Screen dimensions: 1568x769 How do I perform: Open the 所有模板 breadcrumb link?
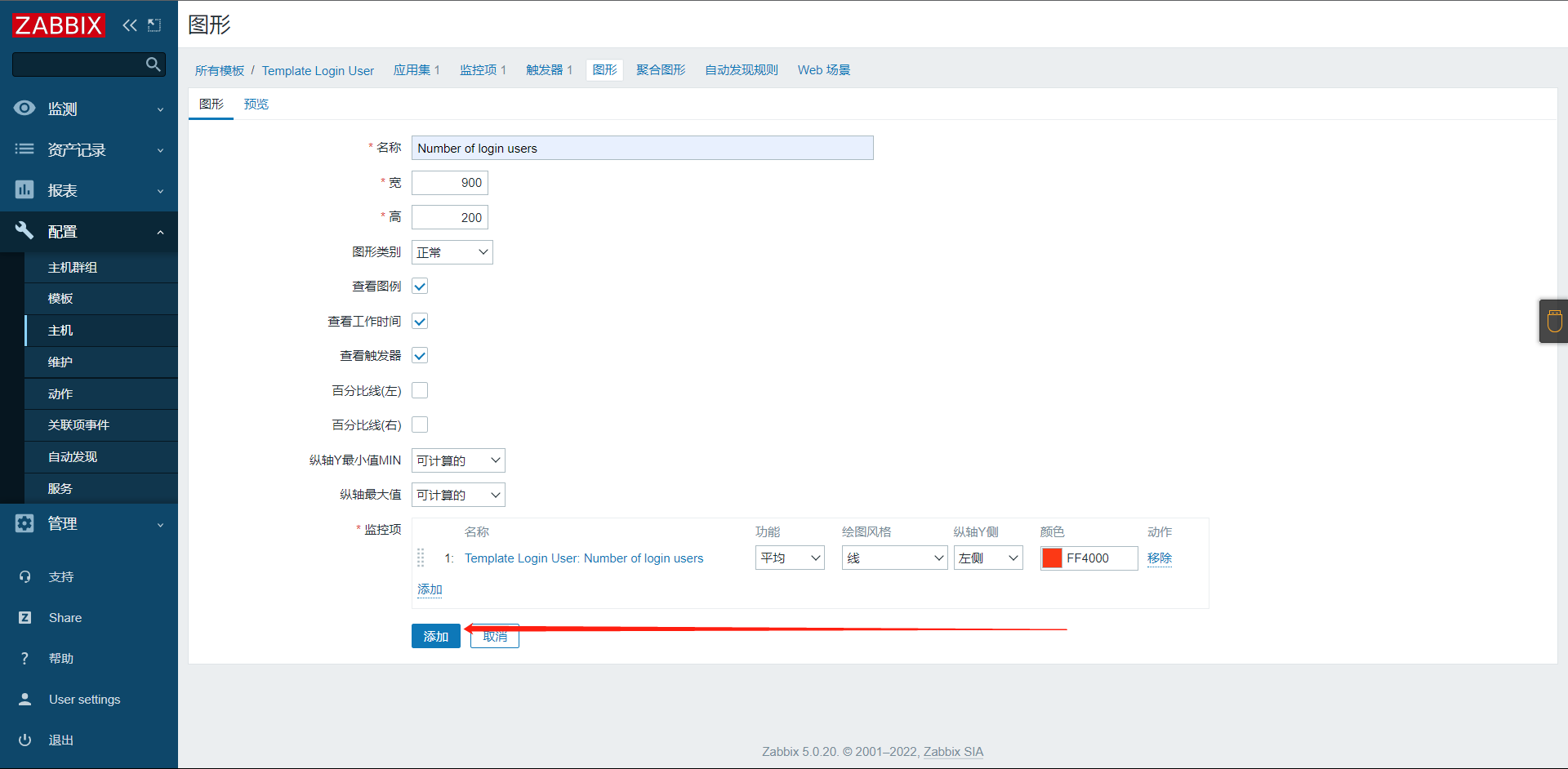[x=220, y=70]
